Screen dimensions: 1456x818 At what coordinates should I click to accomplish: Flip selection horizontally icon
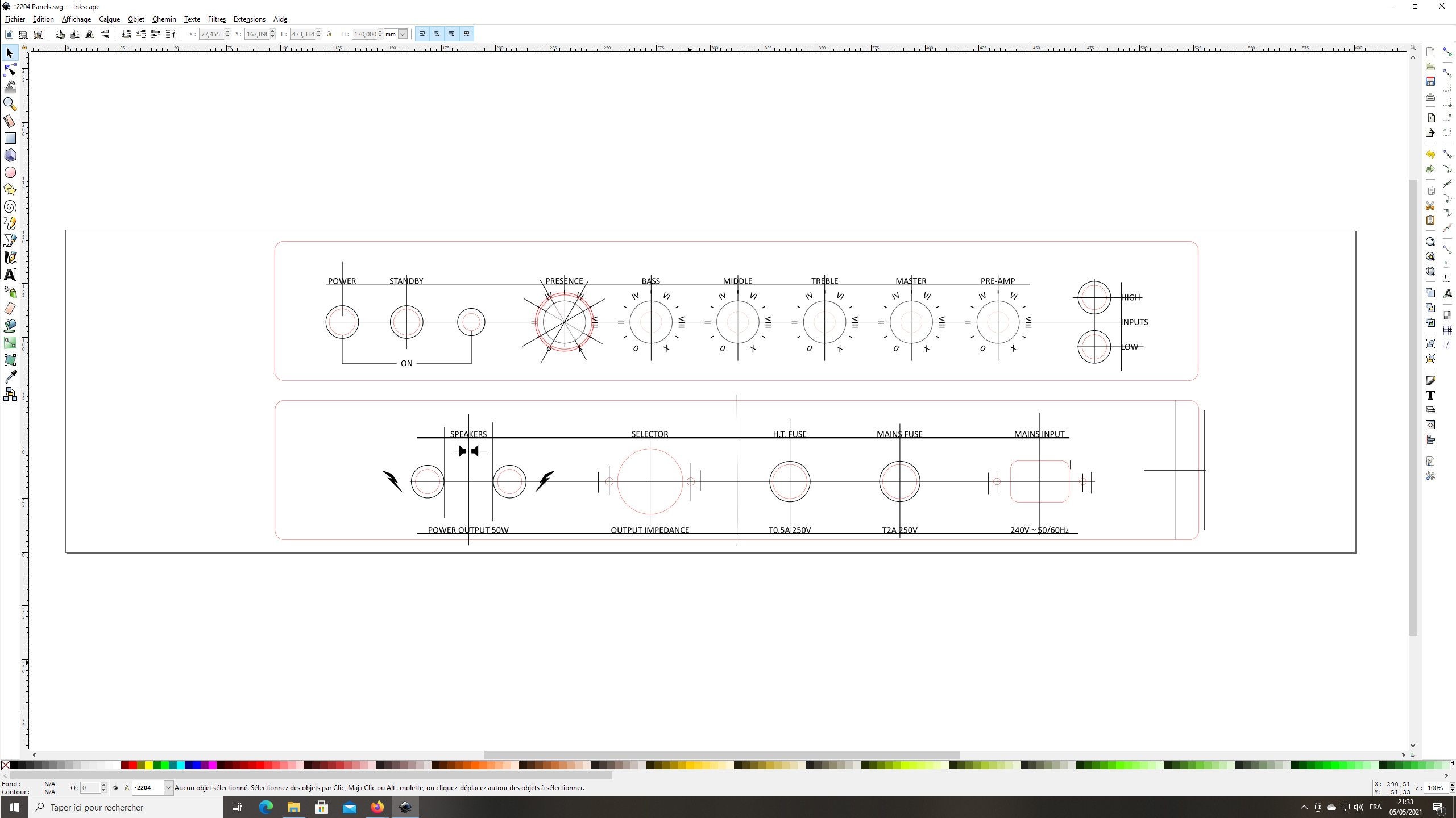click(90, 34)
